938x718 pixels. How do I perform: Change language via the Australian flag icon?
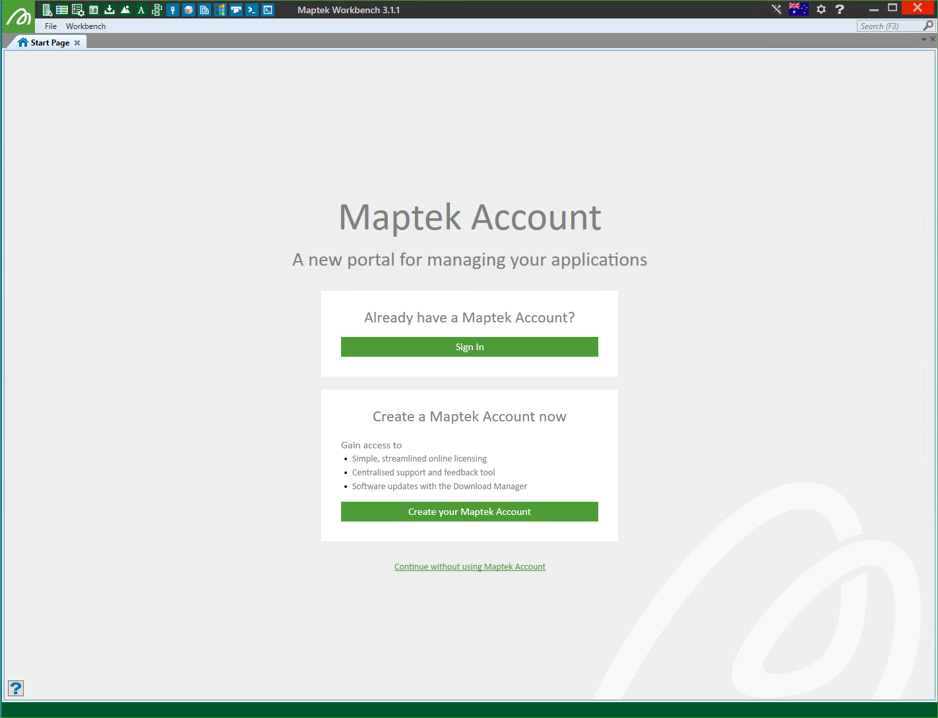pos(799,9)
